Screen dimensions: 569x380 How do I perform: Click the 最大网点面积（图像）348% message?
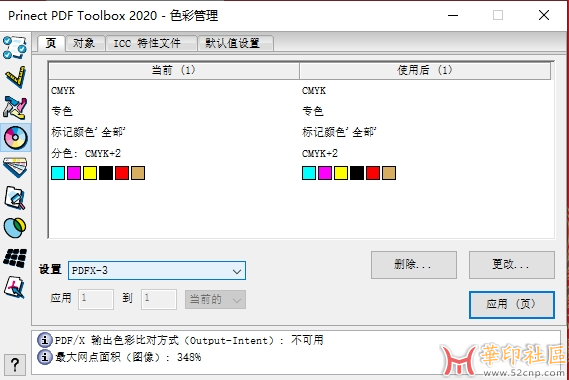(x=128, y=357)
